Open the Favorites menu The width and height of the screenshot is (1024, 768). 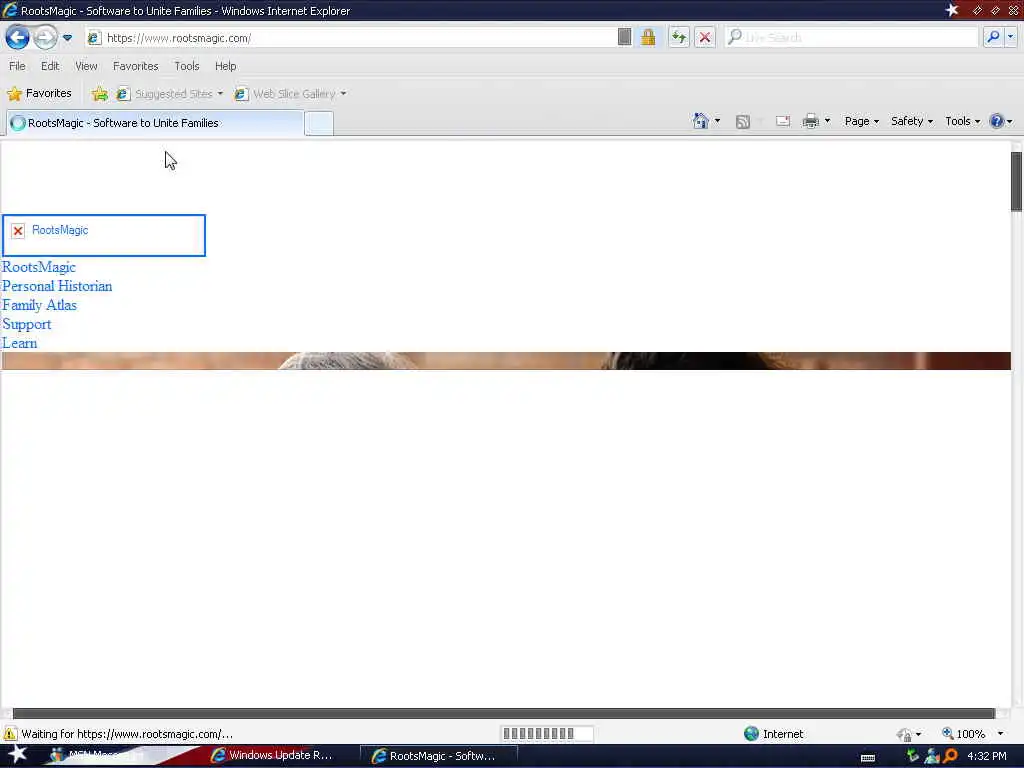[135, 66]
